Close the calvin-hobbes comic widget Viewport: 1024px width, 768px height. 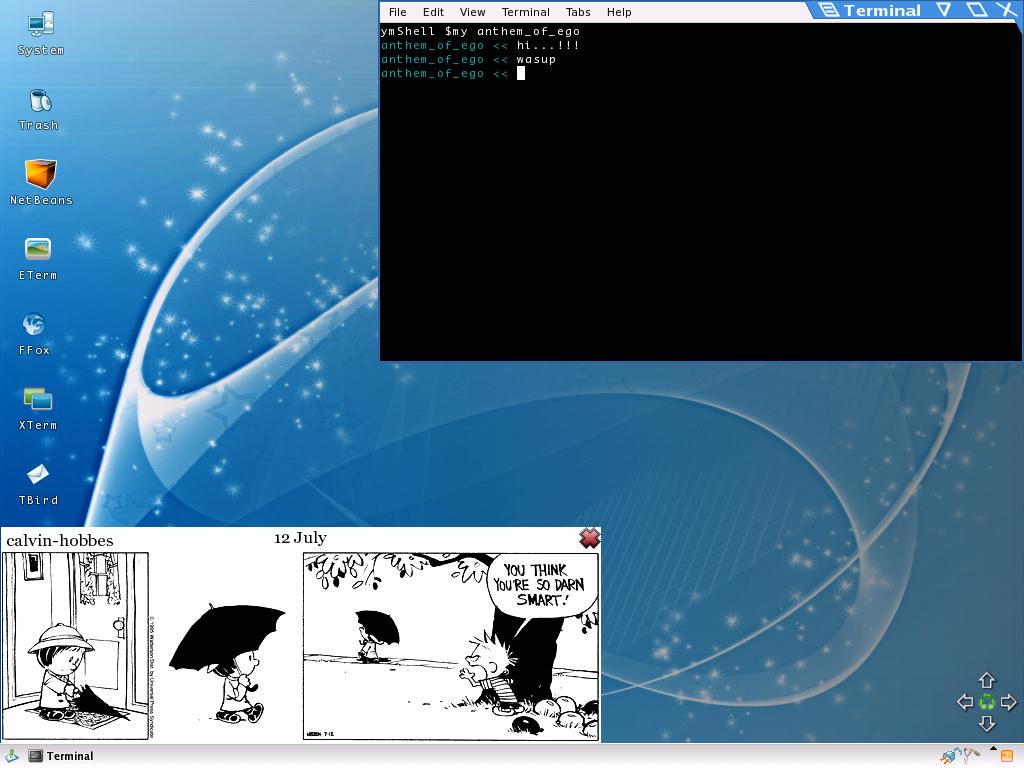tap(589, 538)
